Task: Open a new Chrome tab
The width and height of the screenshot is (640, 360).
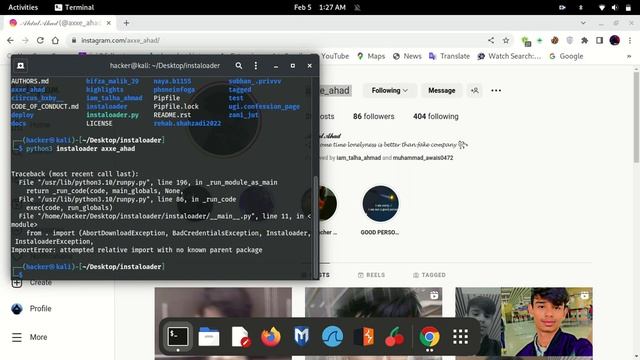Action: coord(126,23)
